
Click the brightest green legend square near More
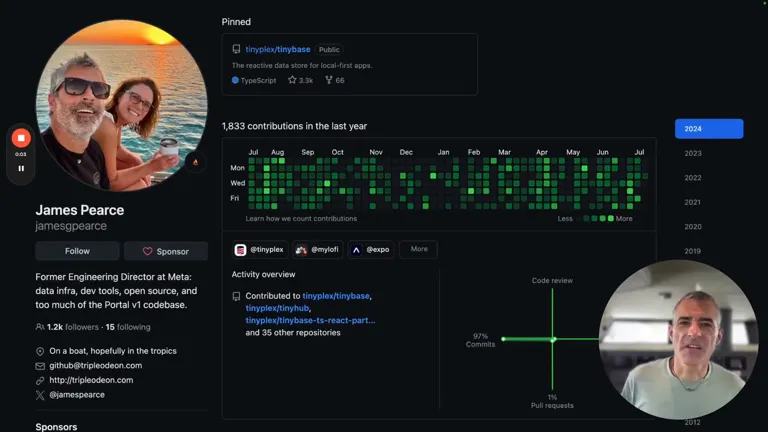pyautogui.click(x=611, y=218)
